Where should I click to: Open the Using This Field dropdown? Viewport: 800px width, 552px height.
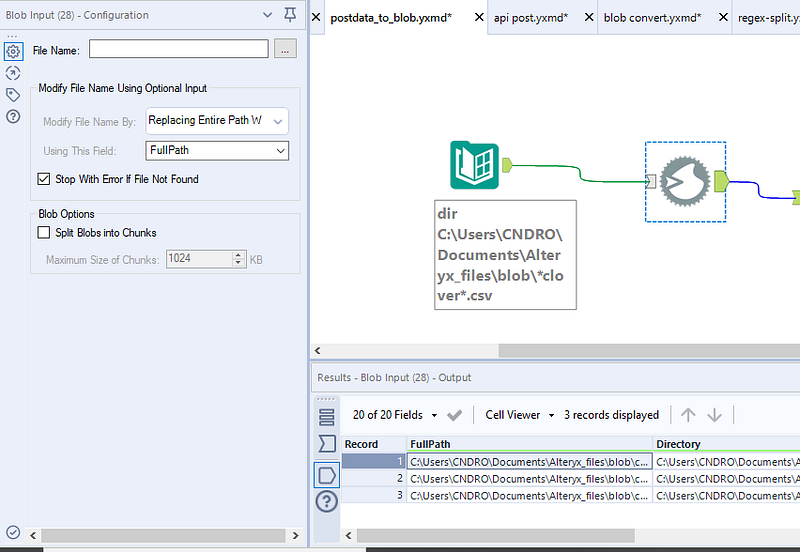[x=217, y=150]
